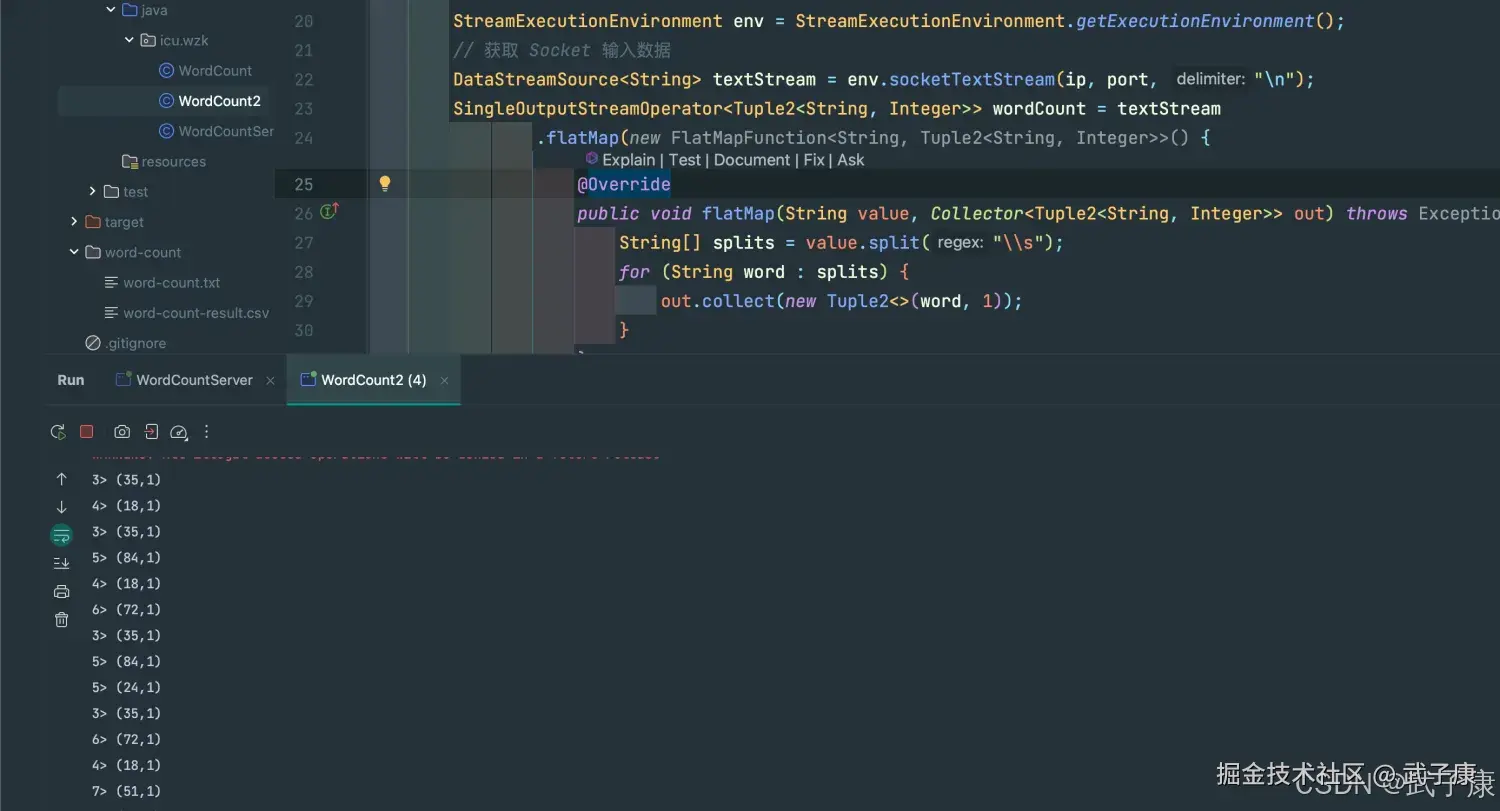Collapse the word-count folder chevron
1500x811 pixels.
pyautogui.click(x=74, y=252)
